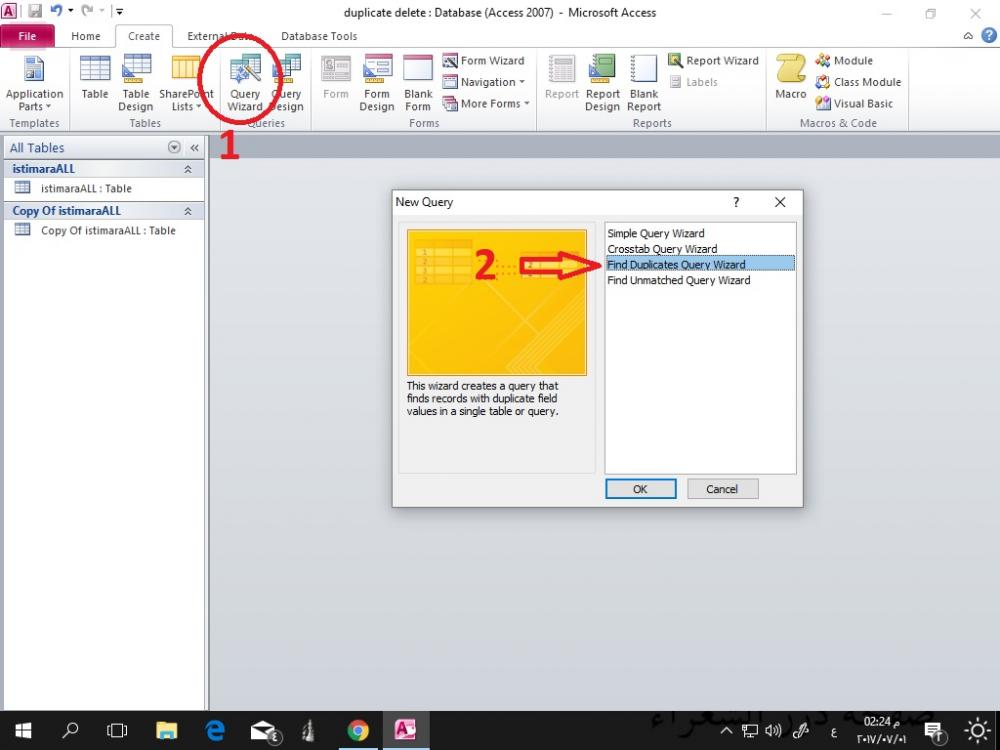
Task: Create a Blank Report
Action: (x=643, y=84)
